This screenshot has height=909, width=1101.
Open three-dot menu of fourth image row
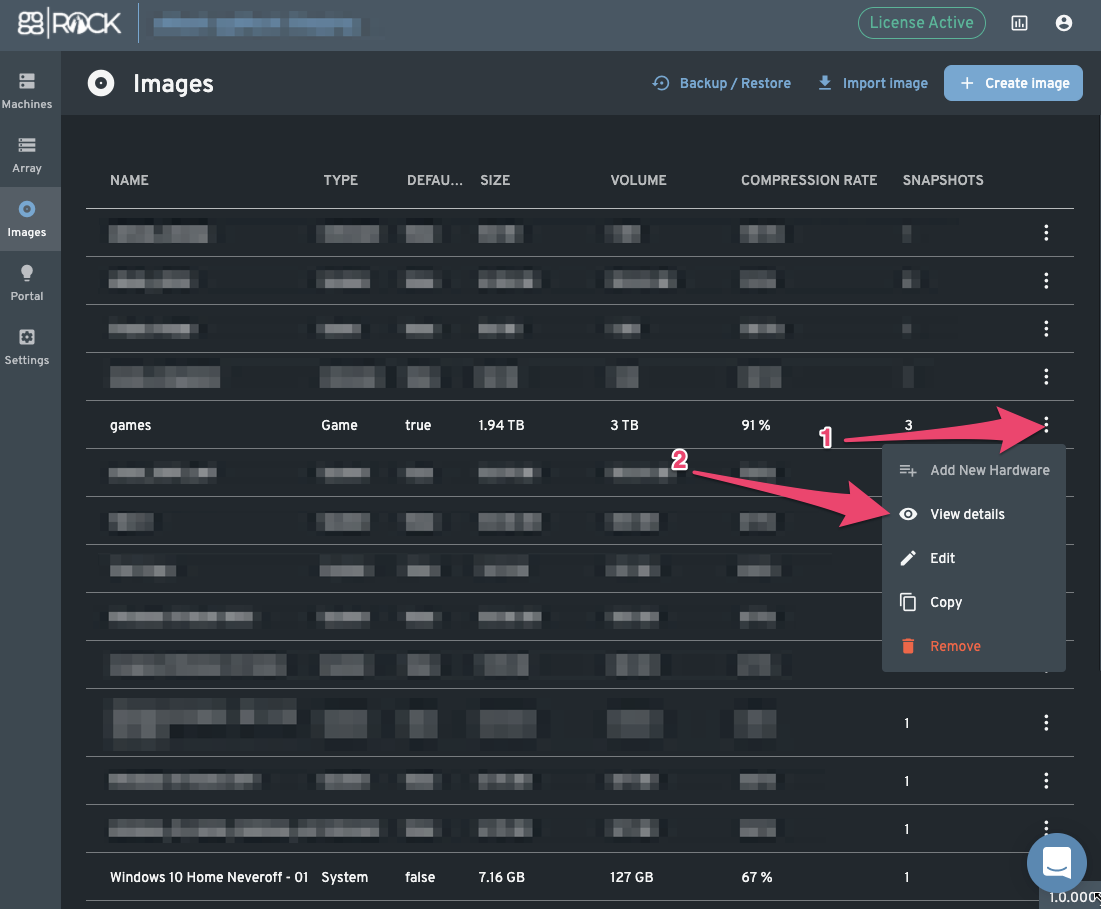pyautogui.click(x=1046, y=377)
